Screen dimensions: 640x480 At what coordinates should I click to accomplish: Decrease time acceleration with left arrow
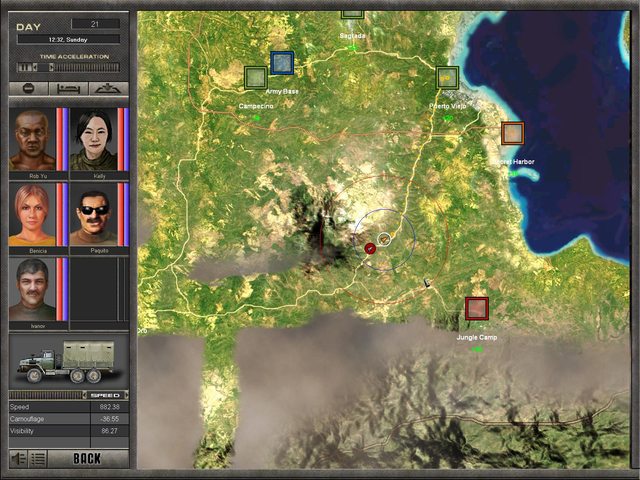35,67
